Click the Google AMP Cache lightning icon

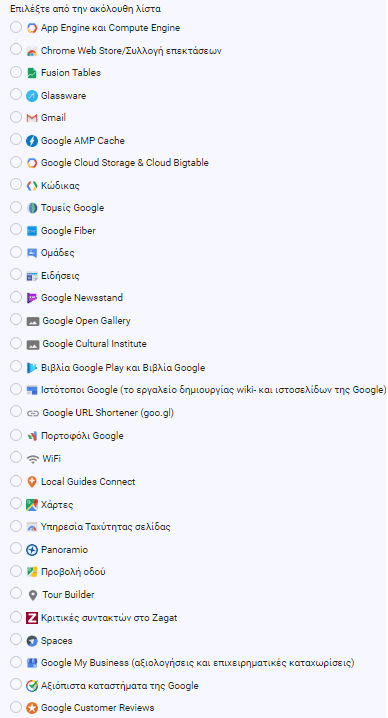(32, 141)
